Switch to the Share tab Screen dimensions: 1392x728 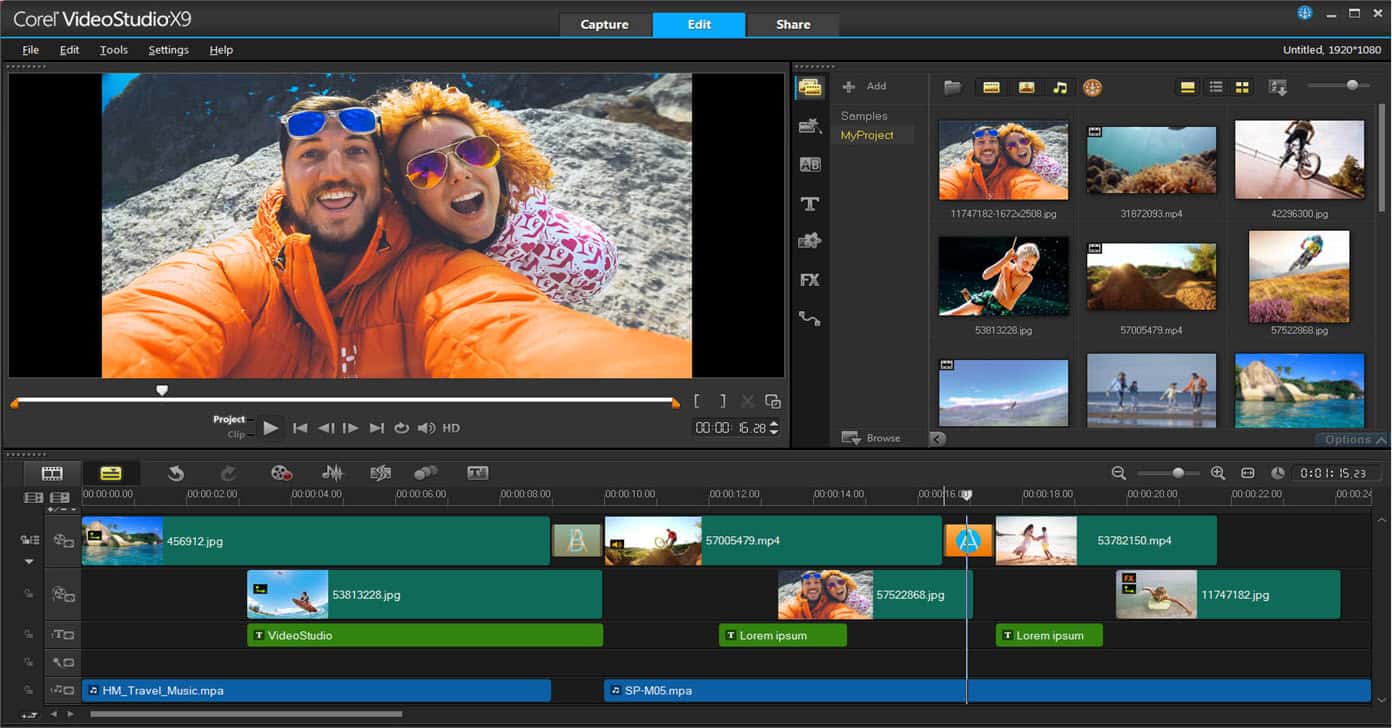[x=792, y=24]
